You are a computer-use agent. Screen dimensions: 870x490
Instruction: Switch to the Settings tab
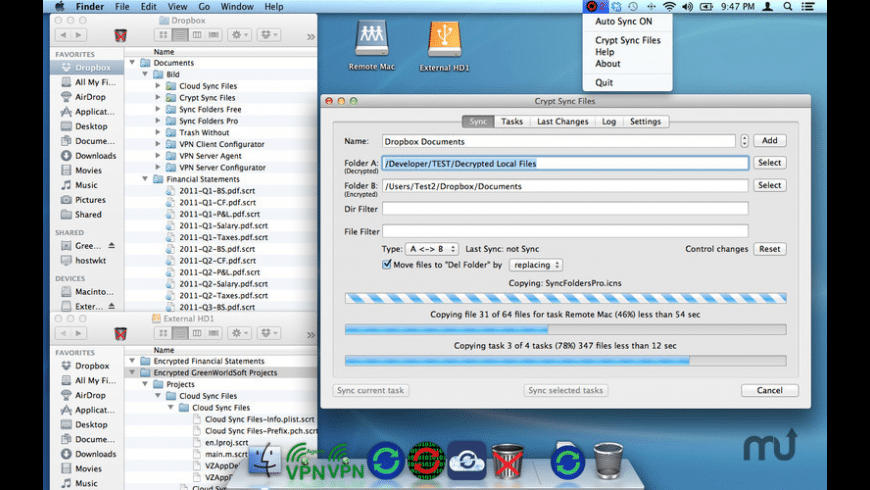point(645,122)
